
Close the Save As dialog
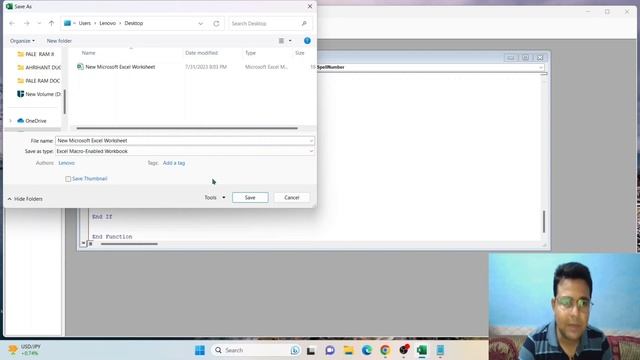pos(310,6)
